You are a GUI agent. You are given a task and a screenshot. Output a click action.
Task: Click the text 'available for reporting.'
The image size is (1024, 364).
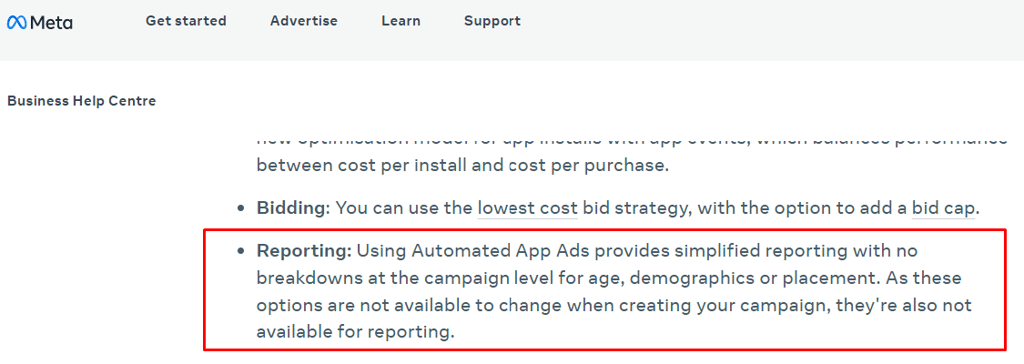point(355,332)
